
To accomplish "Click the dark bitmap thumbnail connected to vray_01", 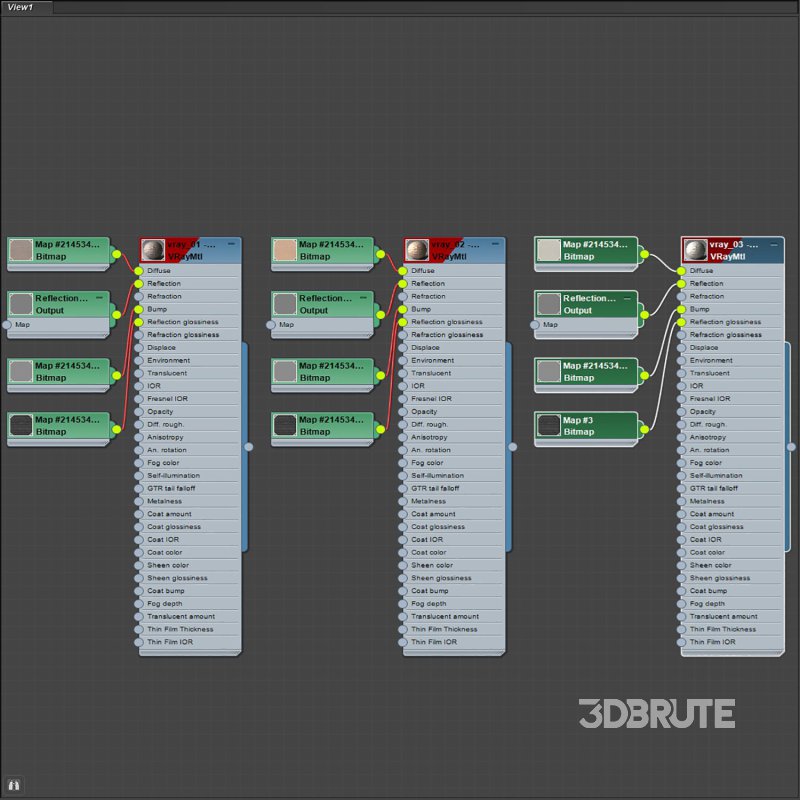I will (21, 426).
